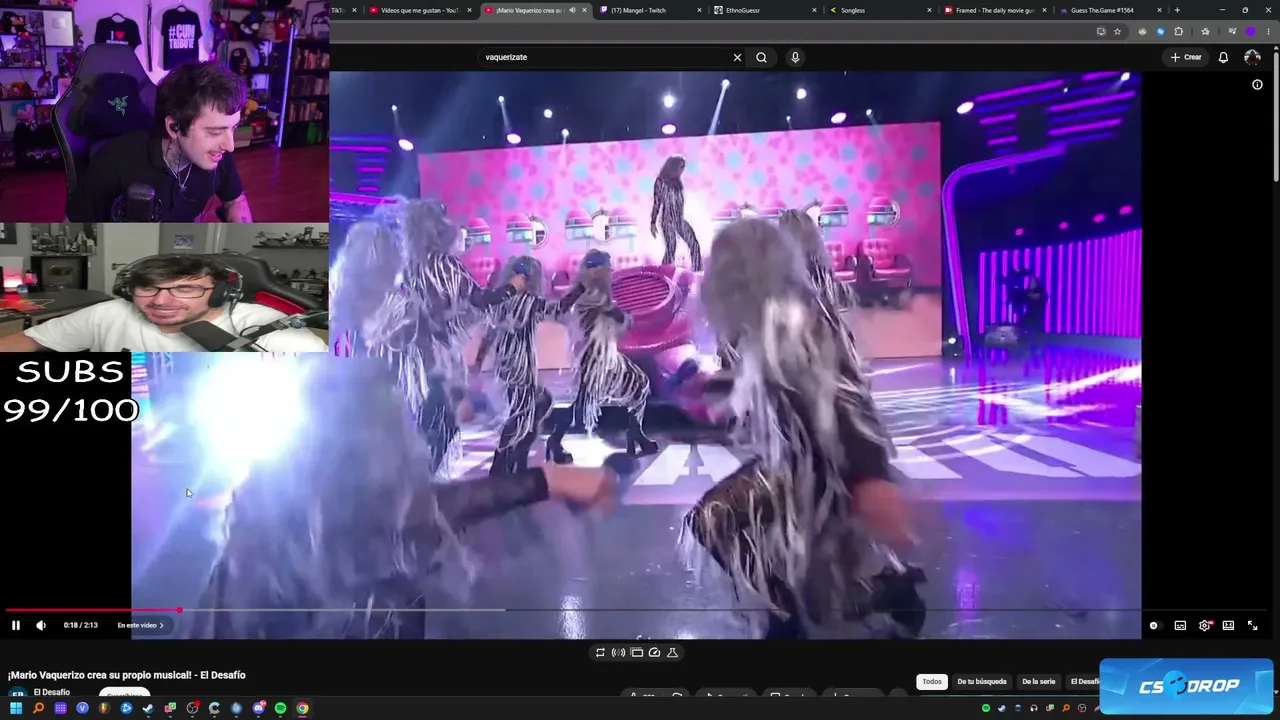Click the Spotify icon in the system tray
This screenshot has height=720, width=1280.
pyautogui.click(x=986, y=708)
